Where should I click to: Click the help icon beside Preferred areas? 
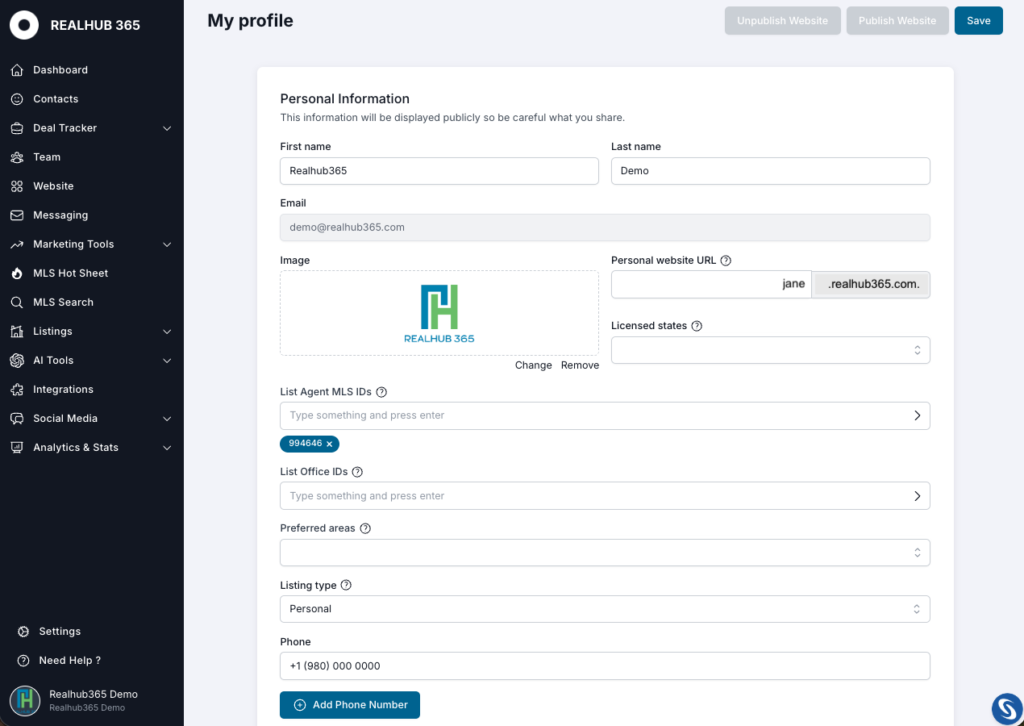click(365, 528)
